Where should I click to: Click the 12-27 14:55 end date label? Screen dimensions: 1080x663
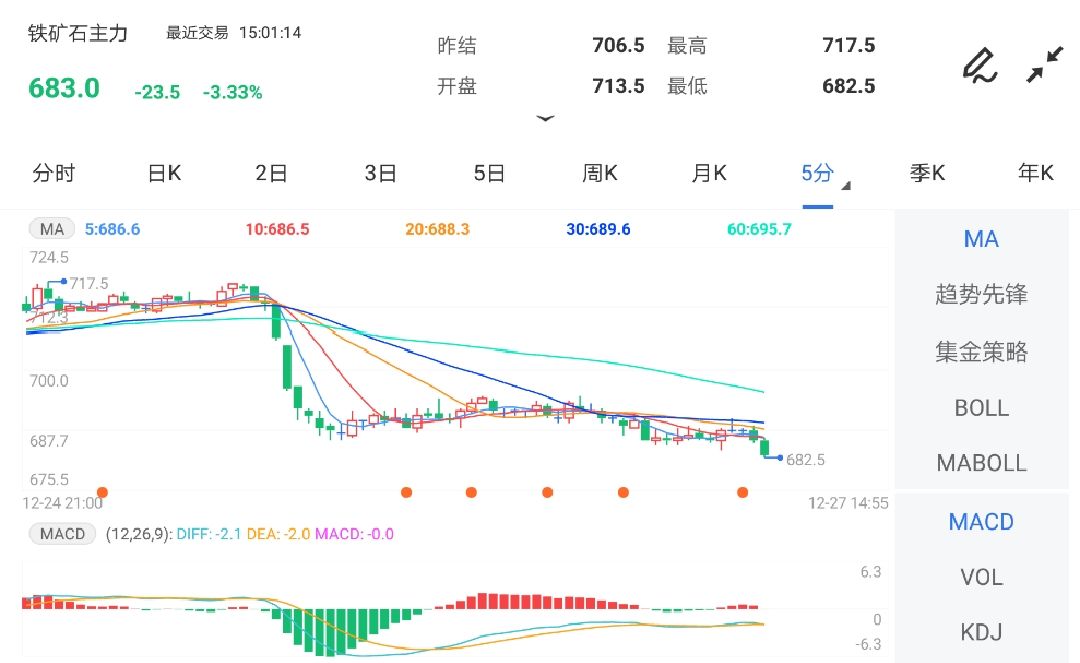(x=848, y=503)
